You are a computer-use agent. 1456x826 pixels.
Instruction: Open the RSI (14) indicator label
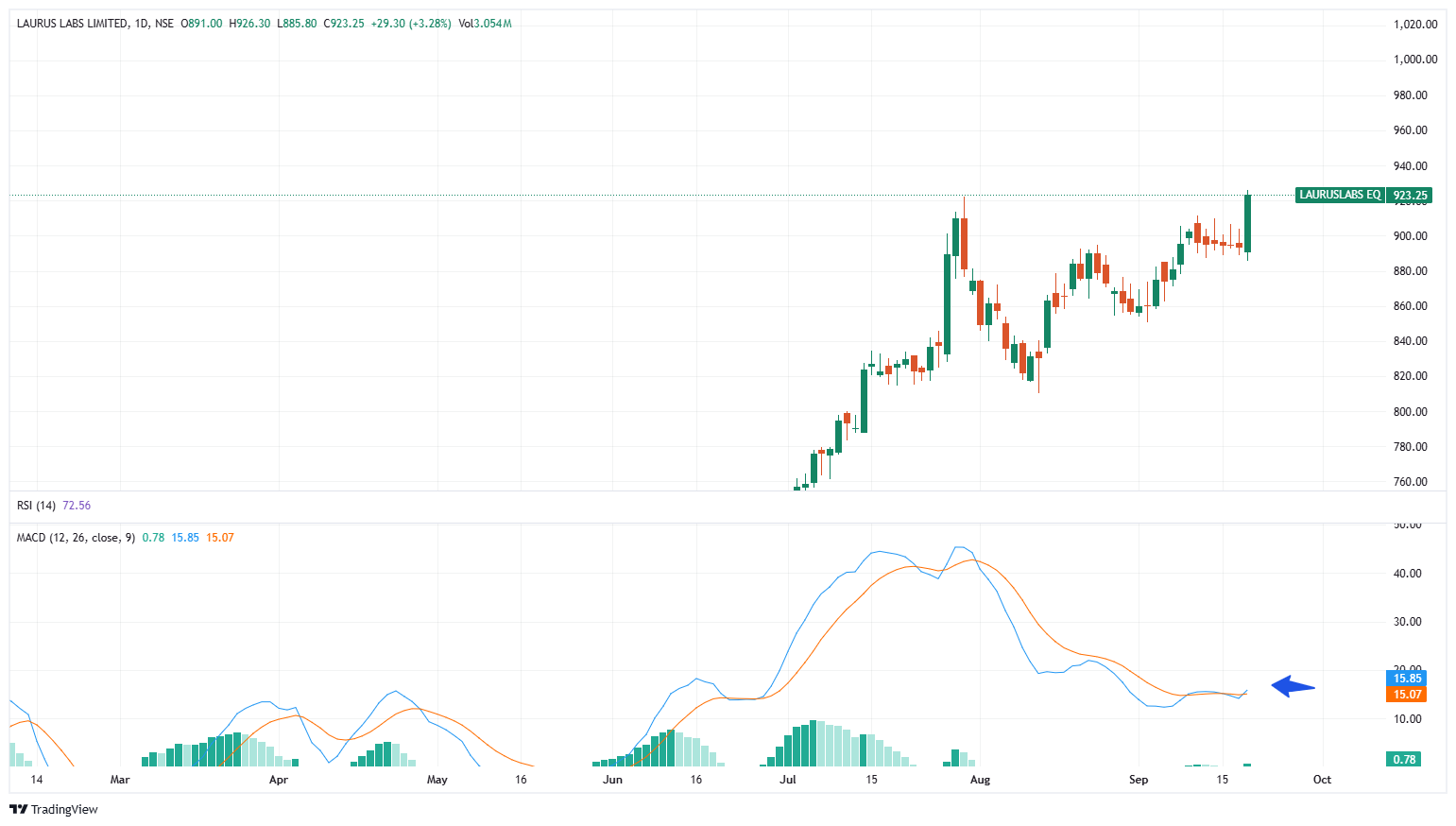36,506
